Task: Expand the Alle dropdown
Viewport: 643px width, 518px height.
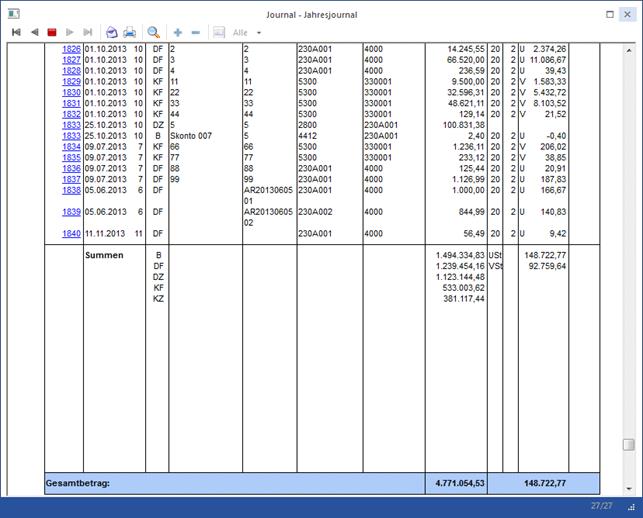Action: pos(259,33)
